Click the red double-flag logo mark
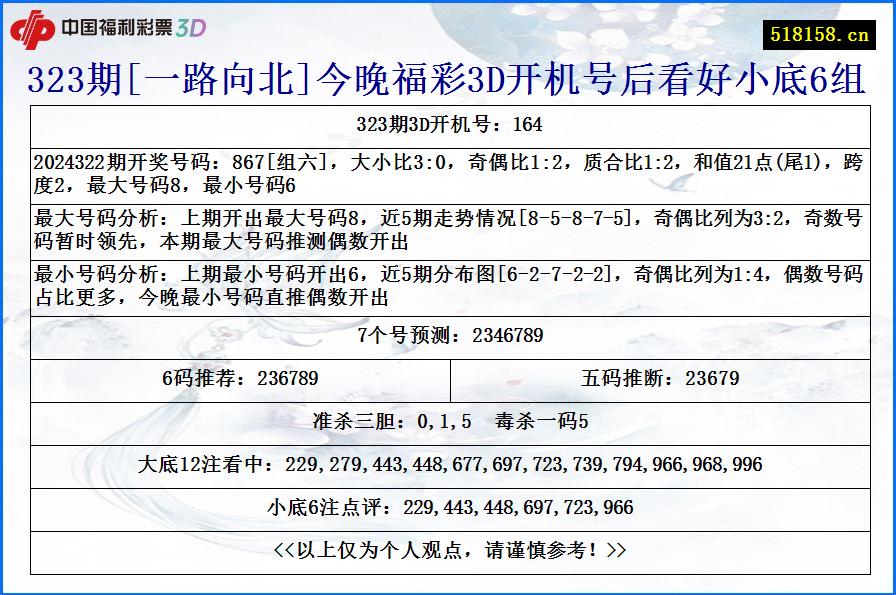Screen dimensions: 896x595 tap(35, 28)
